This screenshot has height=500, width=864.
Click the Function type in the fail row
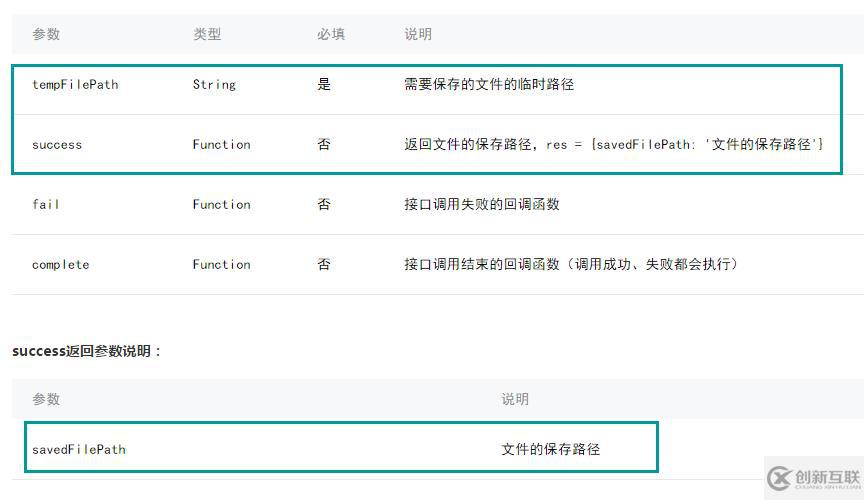coord(221,205)
